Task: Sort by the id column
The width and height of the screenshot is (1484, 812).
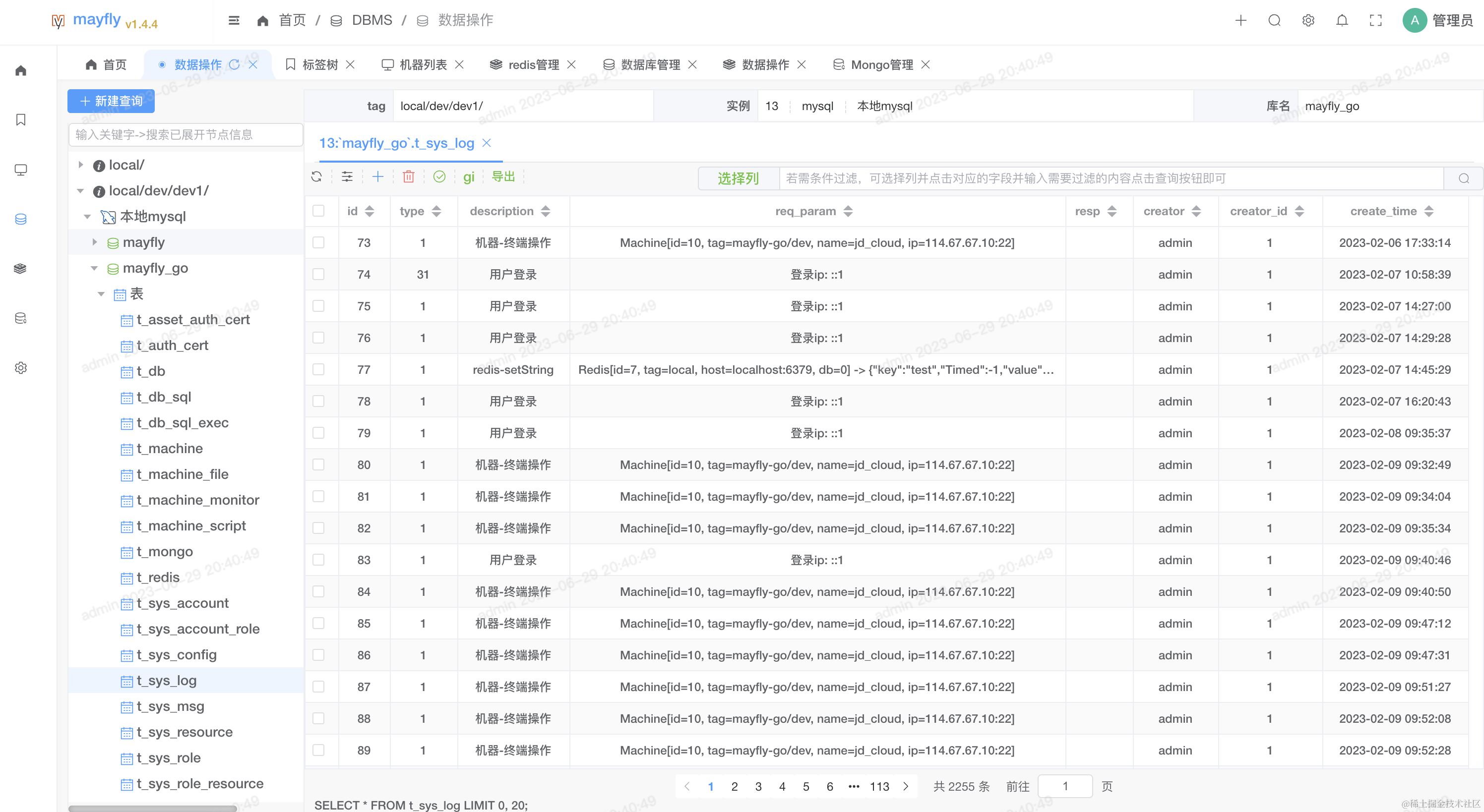Action: 370,211
